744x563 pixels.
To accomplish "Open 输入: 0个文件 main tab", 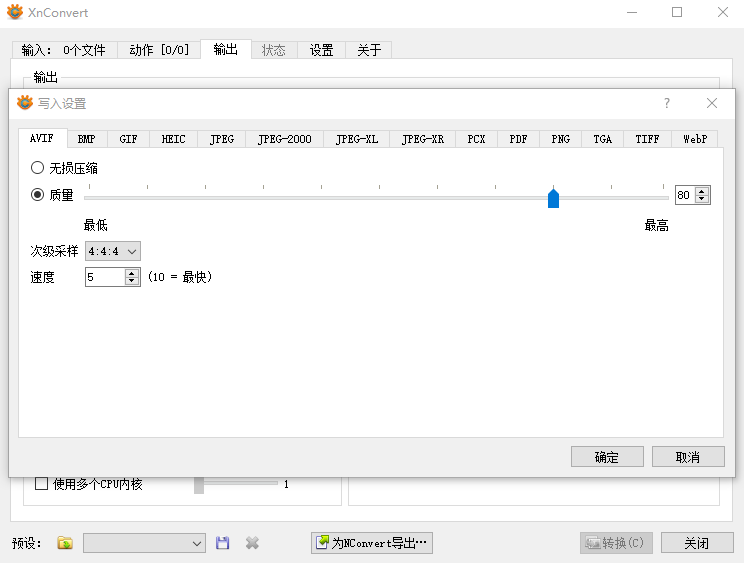I will pyautogui.click(x=65, y=50).
